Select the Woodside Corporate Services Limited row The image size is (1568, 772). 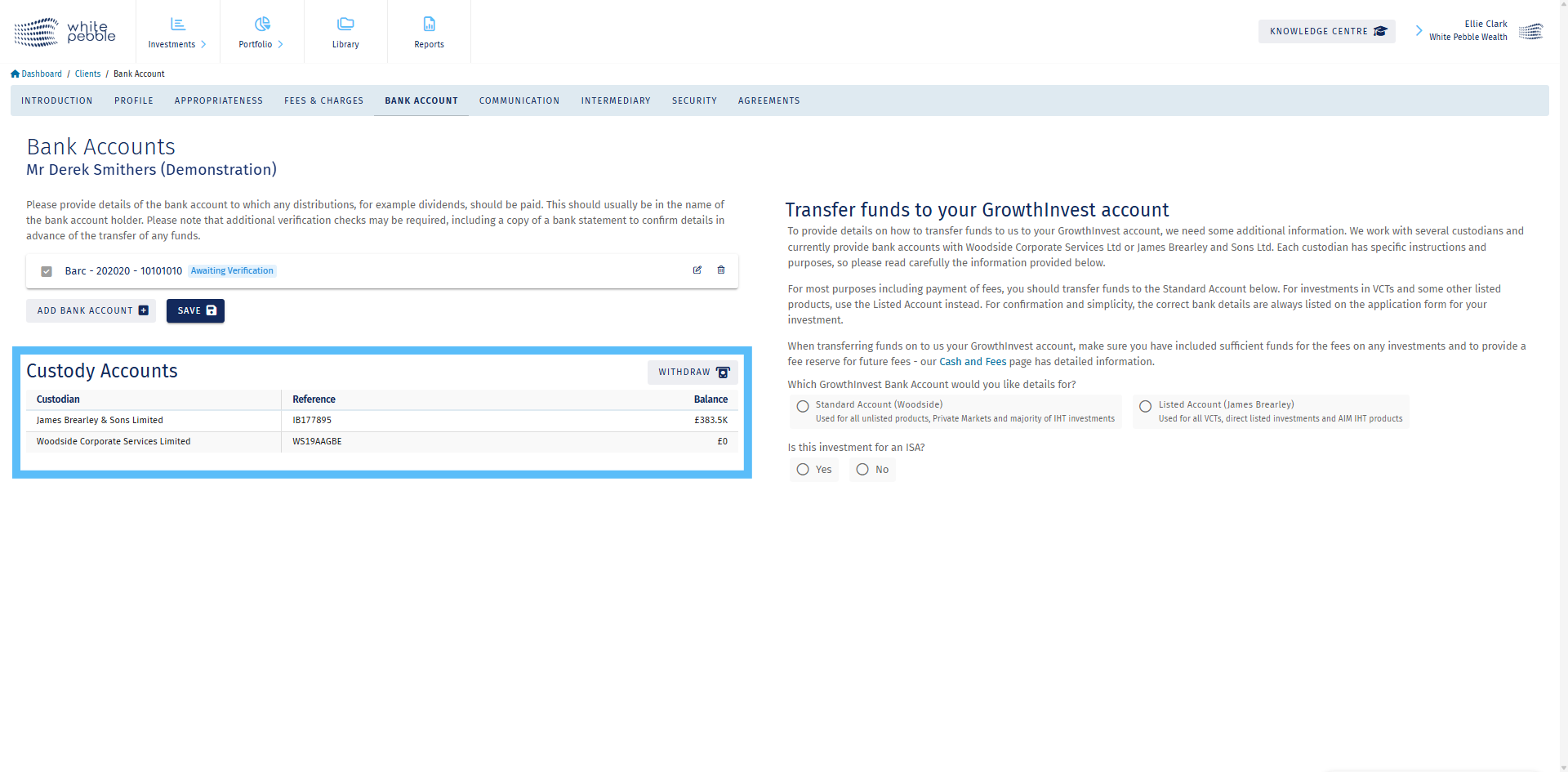coord(382,442)
